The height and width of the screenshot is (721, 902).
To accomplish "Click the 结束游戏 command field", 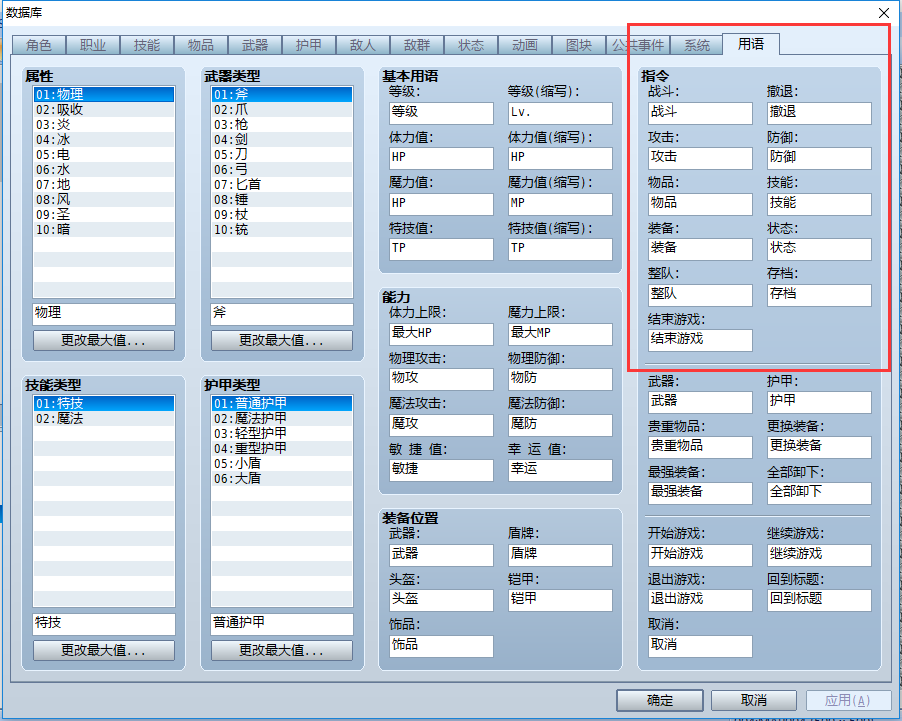I will [700, 340].
